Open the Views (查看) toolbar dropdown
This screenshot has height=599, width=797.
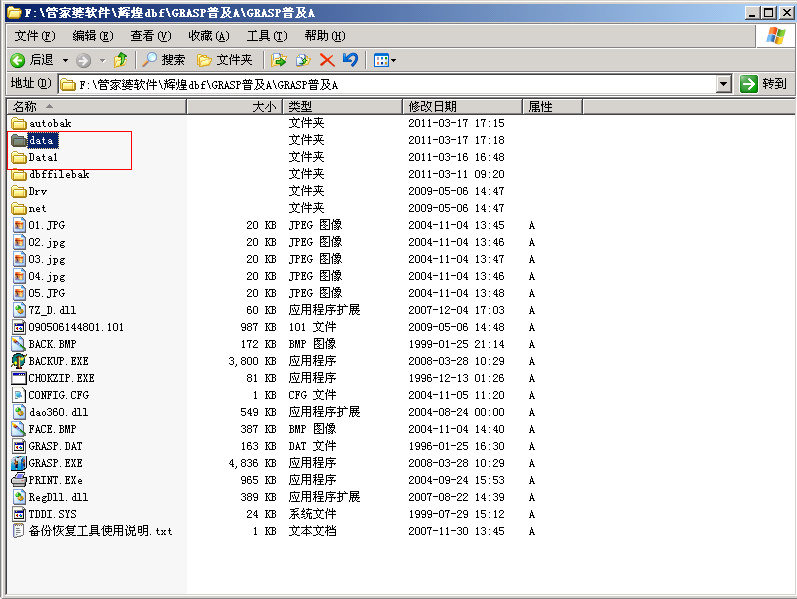click(384, 60)
